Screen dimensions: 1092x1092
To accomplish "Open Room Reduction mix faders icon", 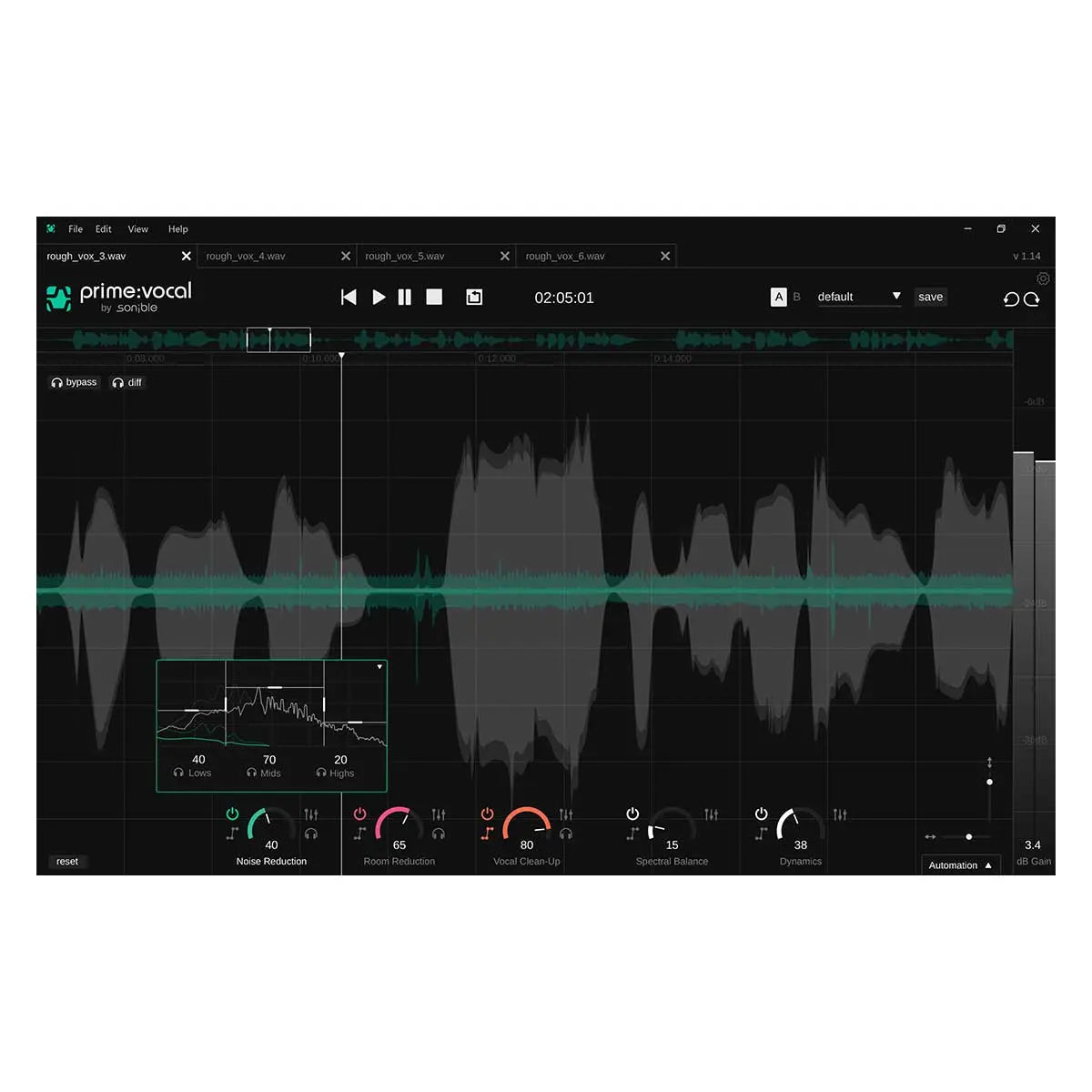I will [439, 816].
